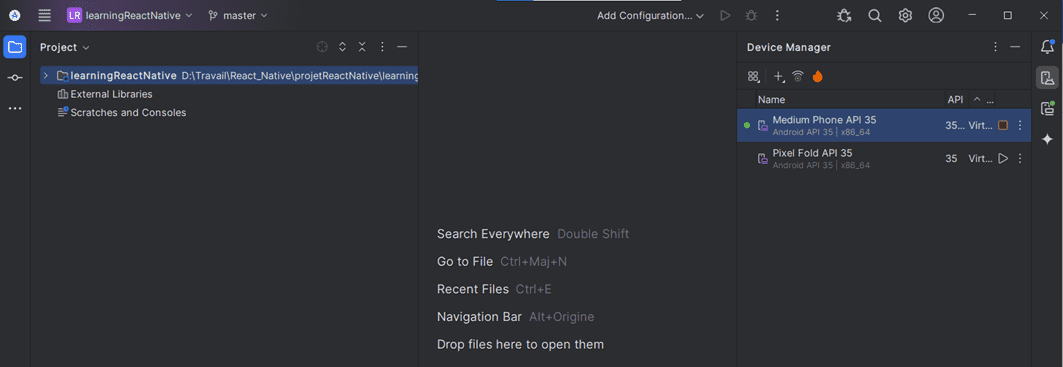Sort devices by API column header
Image resolution: width=1063 pixels, height=367 pixels.
[955, 100]
